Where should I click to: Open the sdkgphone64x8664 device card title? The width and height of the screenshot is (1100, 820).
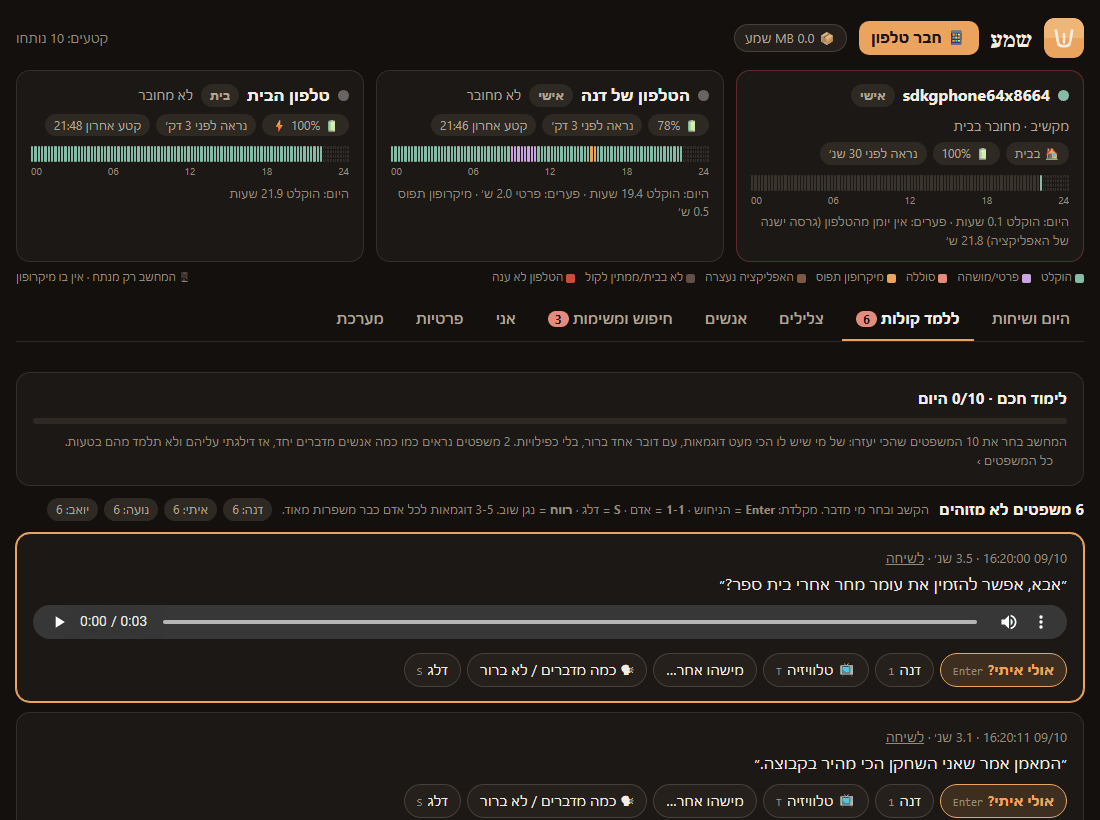(x=976, y=95)
